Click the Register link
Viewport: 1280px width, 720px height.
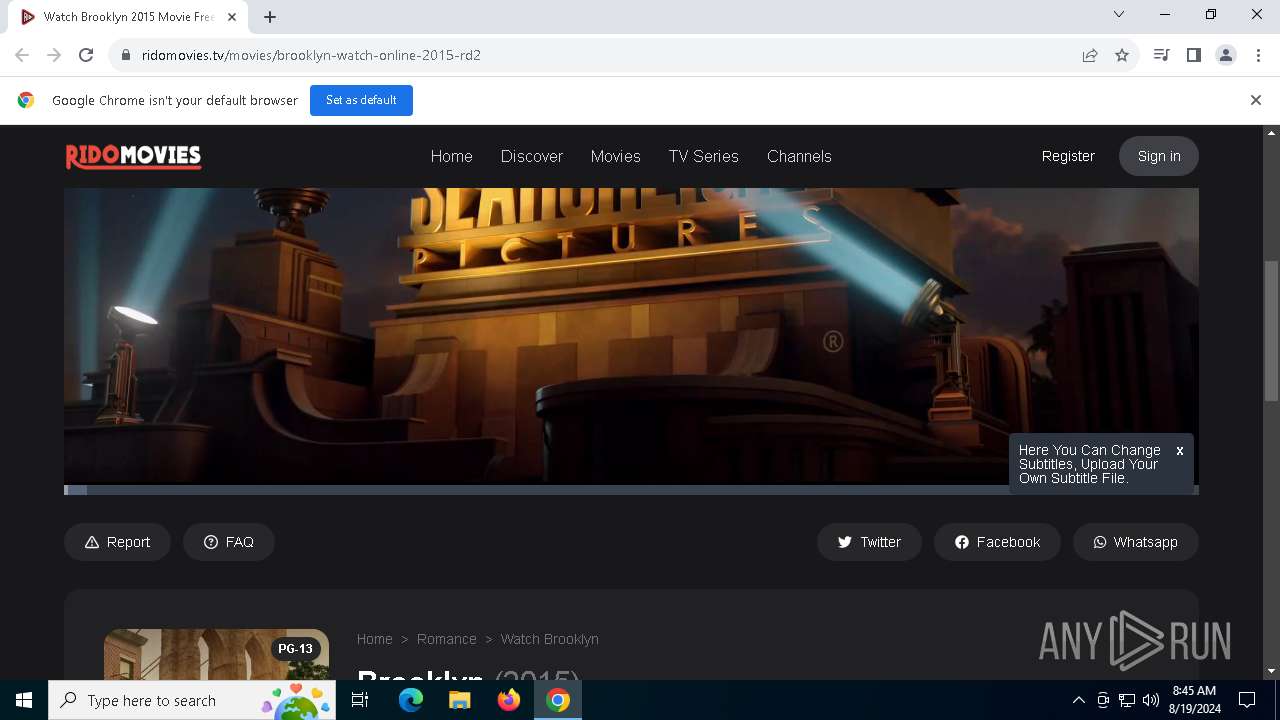(x=1068, y=156)
